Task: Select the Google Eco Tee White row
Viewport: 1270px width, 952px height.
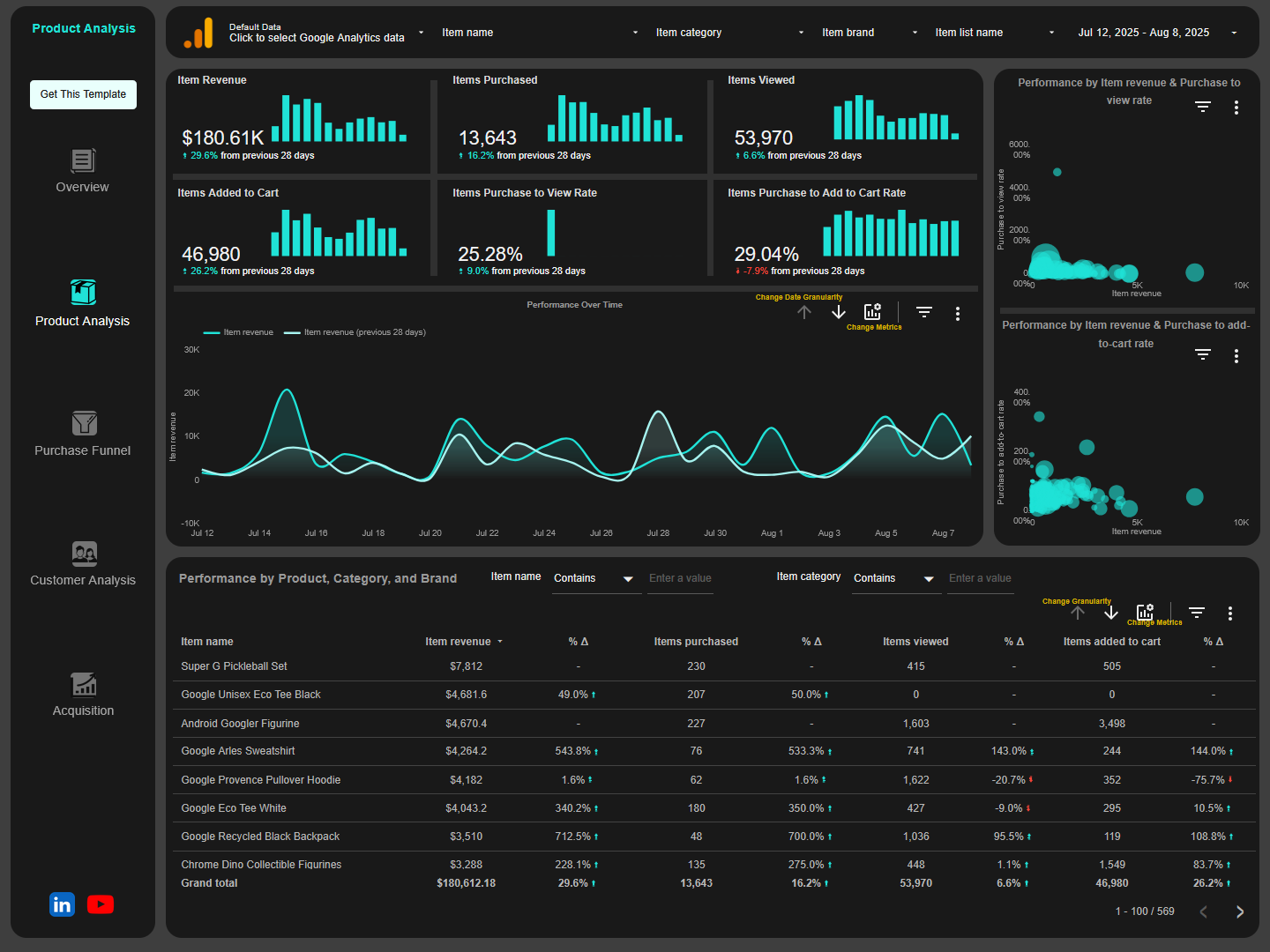Action: point(713,808)
